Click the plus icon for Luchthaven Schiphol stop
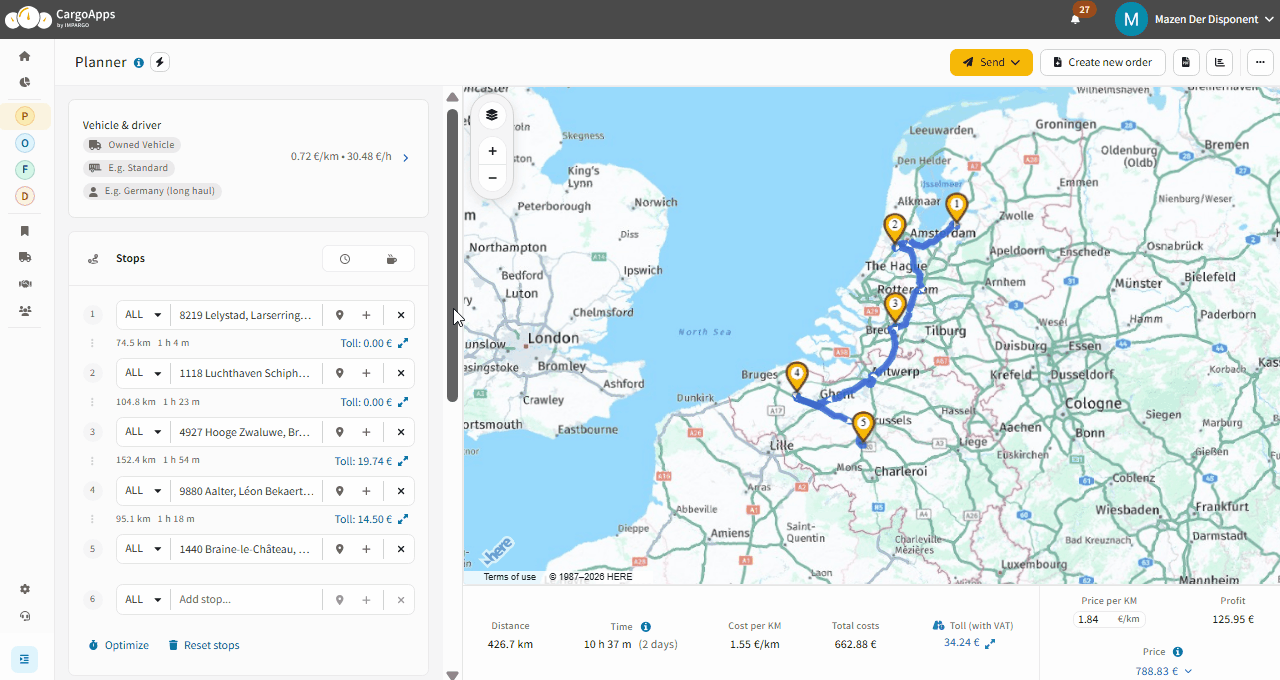Screen dimensions: 1280x680 (x=366, y=373)
